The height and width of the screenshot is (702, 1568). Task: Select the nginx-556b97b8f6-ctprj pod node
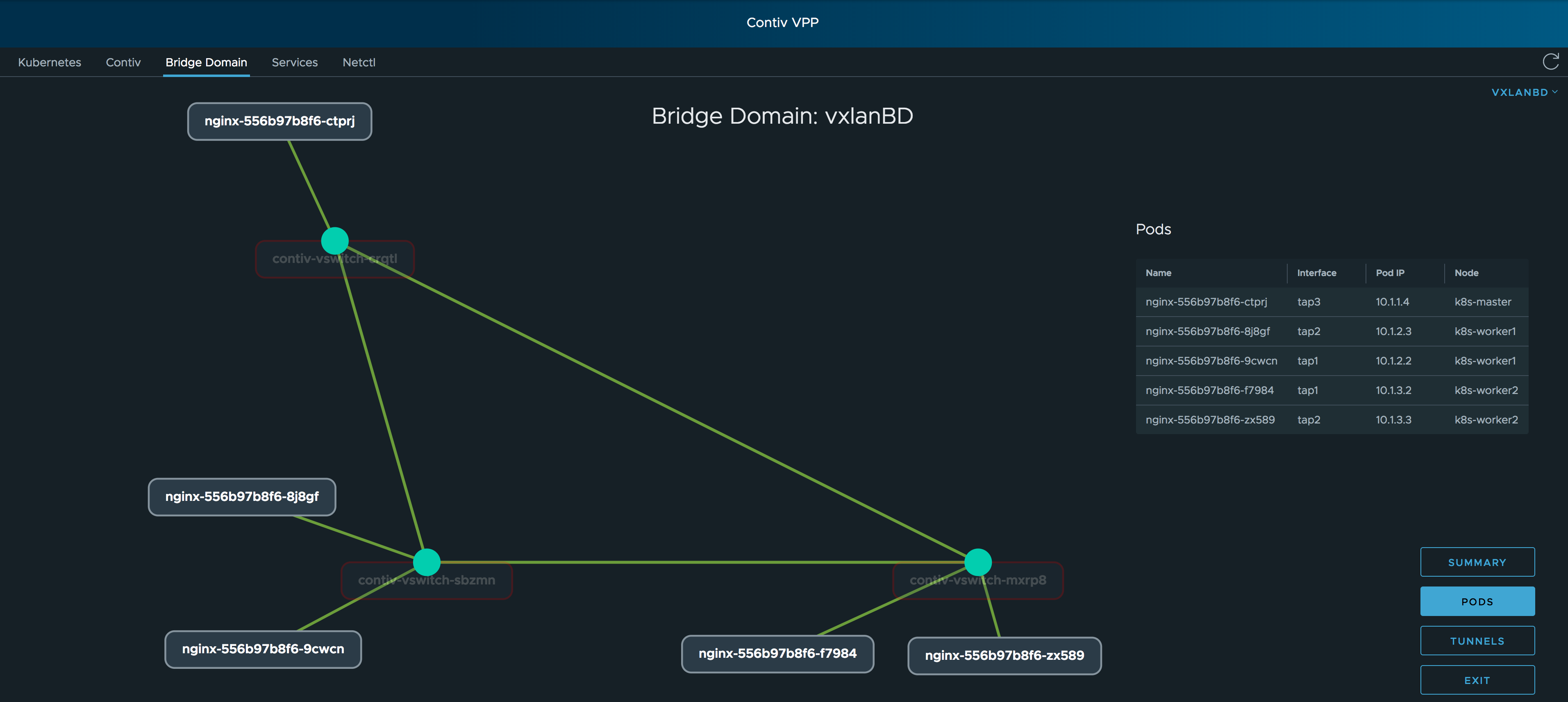[280, 121]
